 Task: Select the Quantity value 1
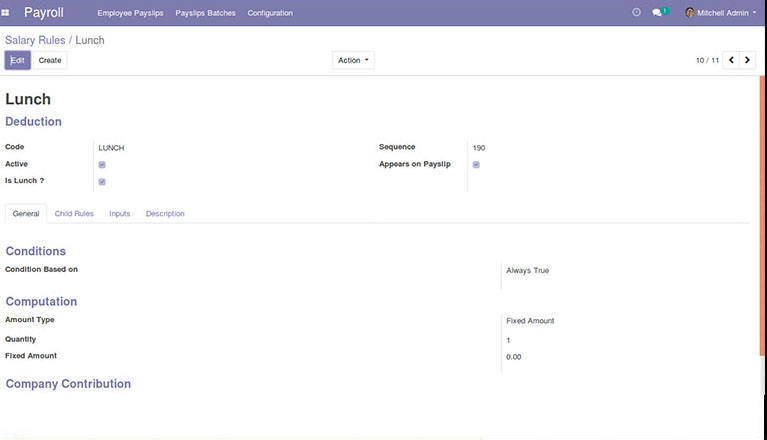508,340
